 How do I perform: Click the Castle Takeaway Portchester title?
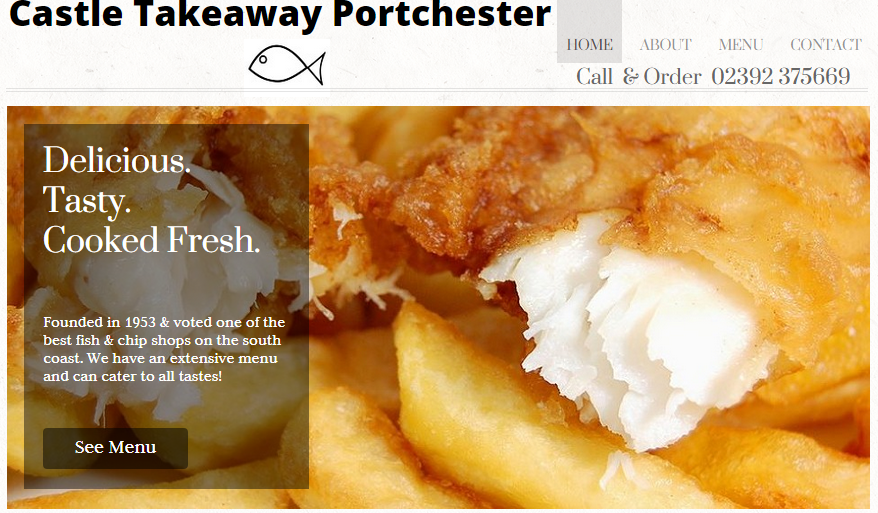tap(280, 13)
